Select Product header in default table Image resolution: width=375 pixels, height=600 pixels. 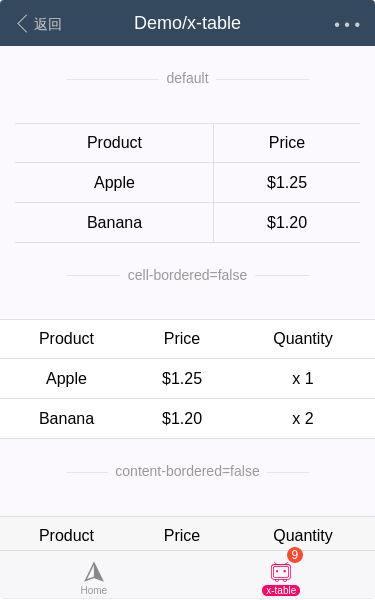coord(114,143)
